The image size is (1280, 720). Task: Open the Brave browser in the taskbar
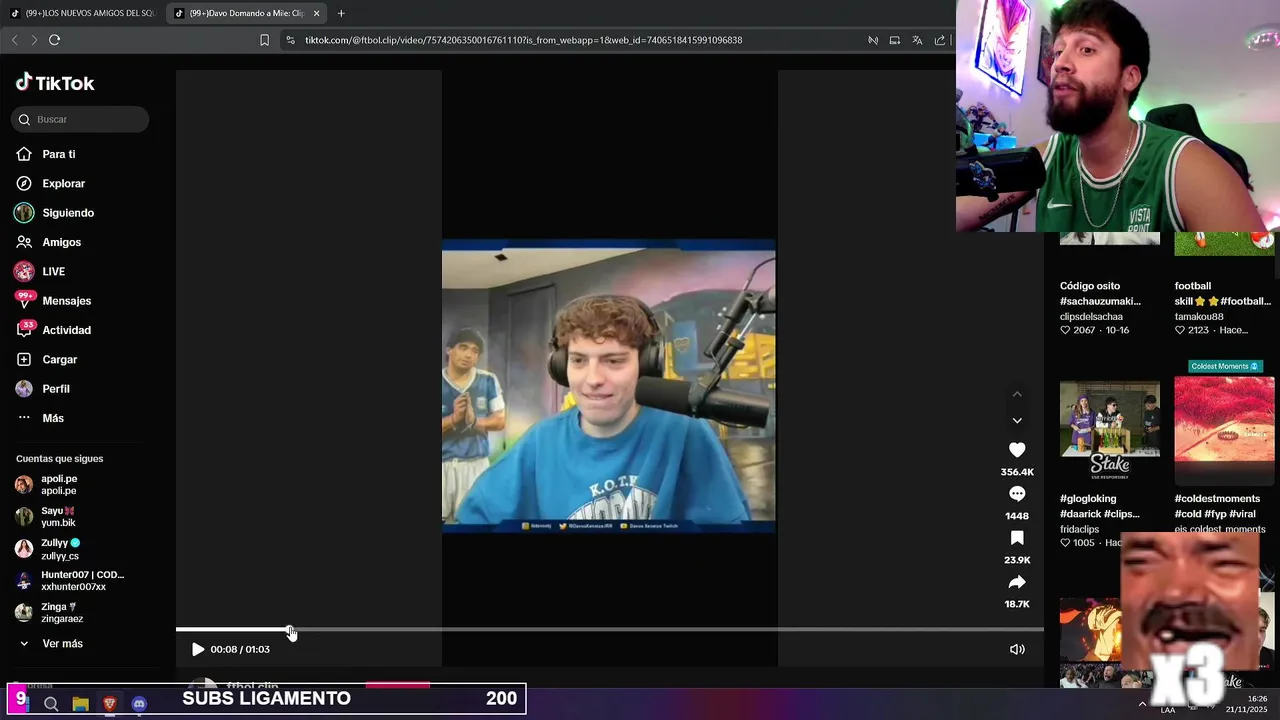(110, 704)
